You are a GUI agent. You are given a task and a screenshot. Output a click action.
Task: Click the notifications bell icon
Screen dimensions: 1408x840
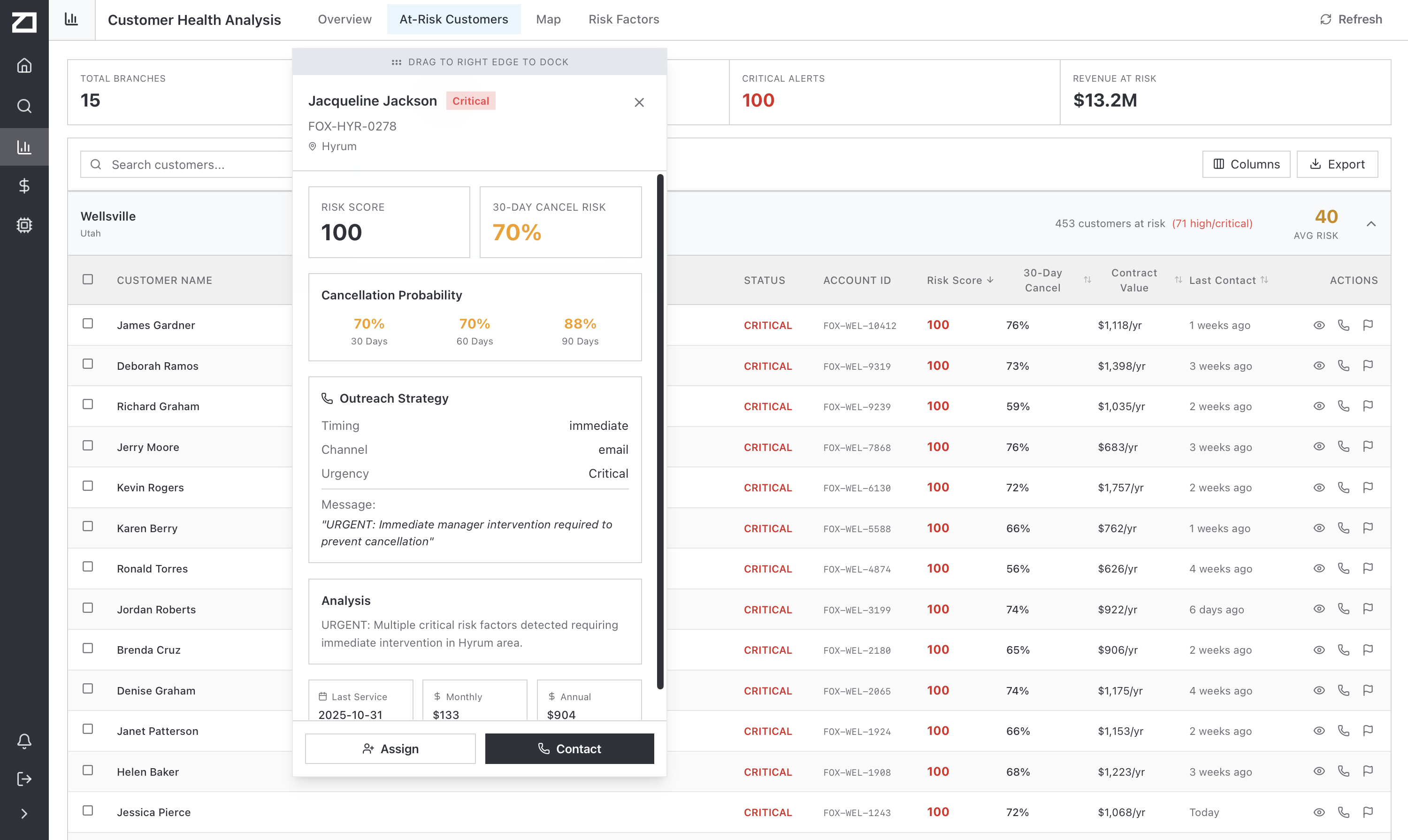(x=24, y=741)
